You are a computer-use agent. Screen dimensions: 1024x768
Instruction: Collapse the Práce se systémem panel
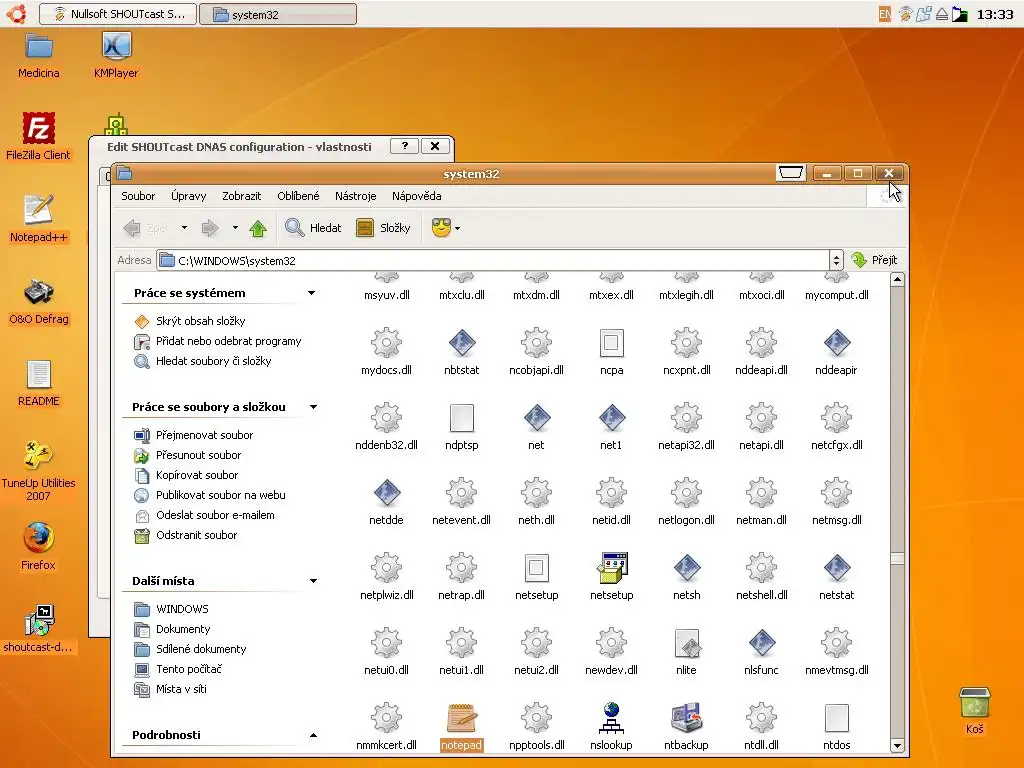pyautogui.click(x=312, y=293)
